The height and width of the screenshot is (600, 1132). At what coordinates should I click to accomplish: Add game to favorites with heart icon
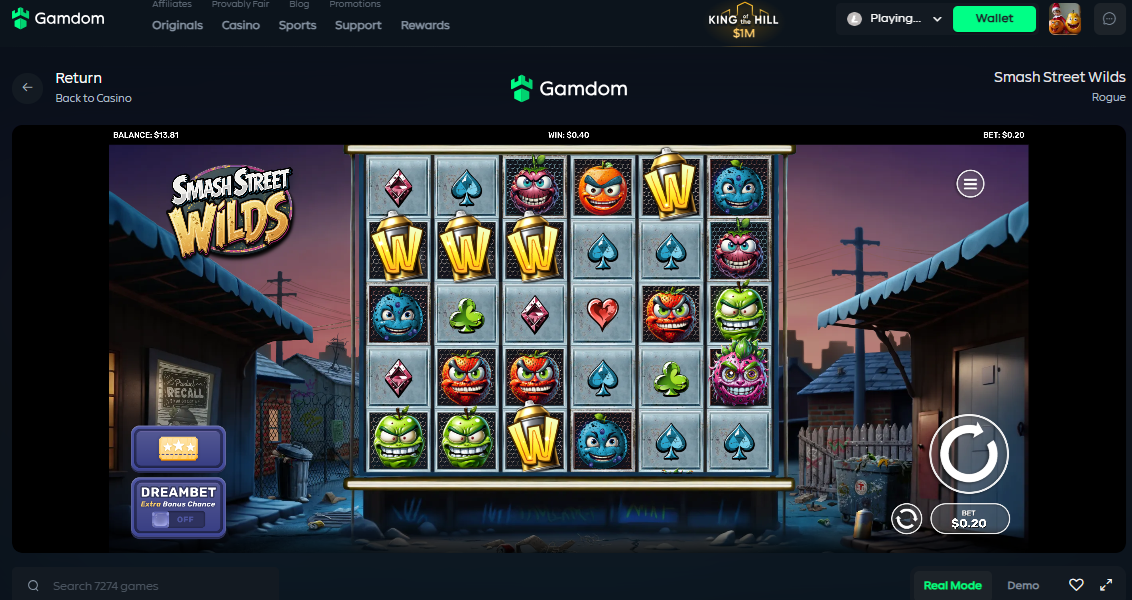1076,585
